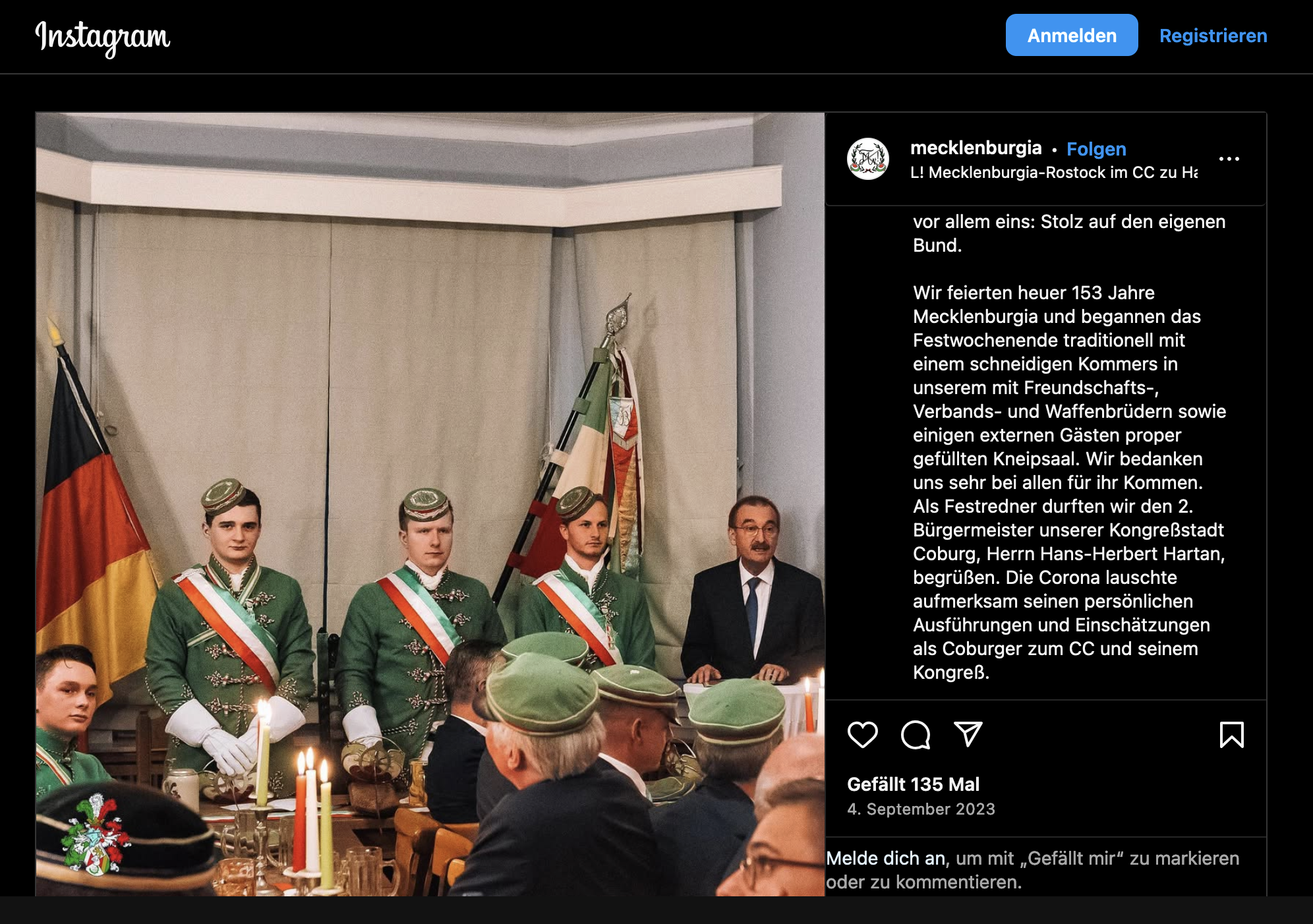Like the post with the heart icon
1313x924 pixels.
(x=862, y=735)
